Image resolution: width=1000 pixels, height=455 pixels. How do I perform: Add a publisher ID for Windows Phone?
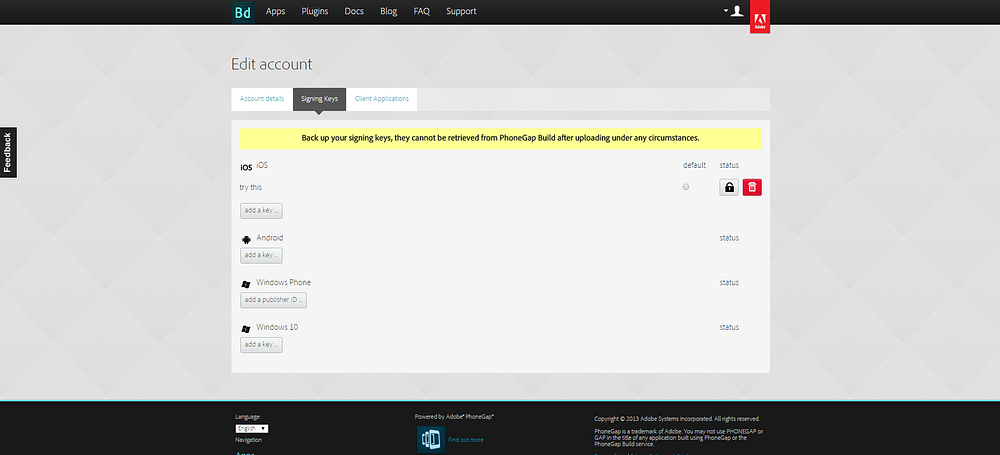click(x=274, y=300)
